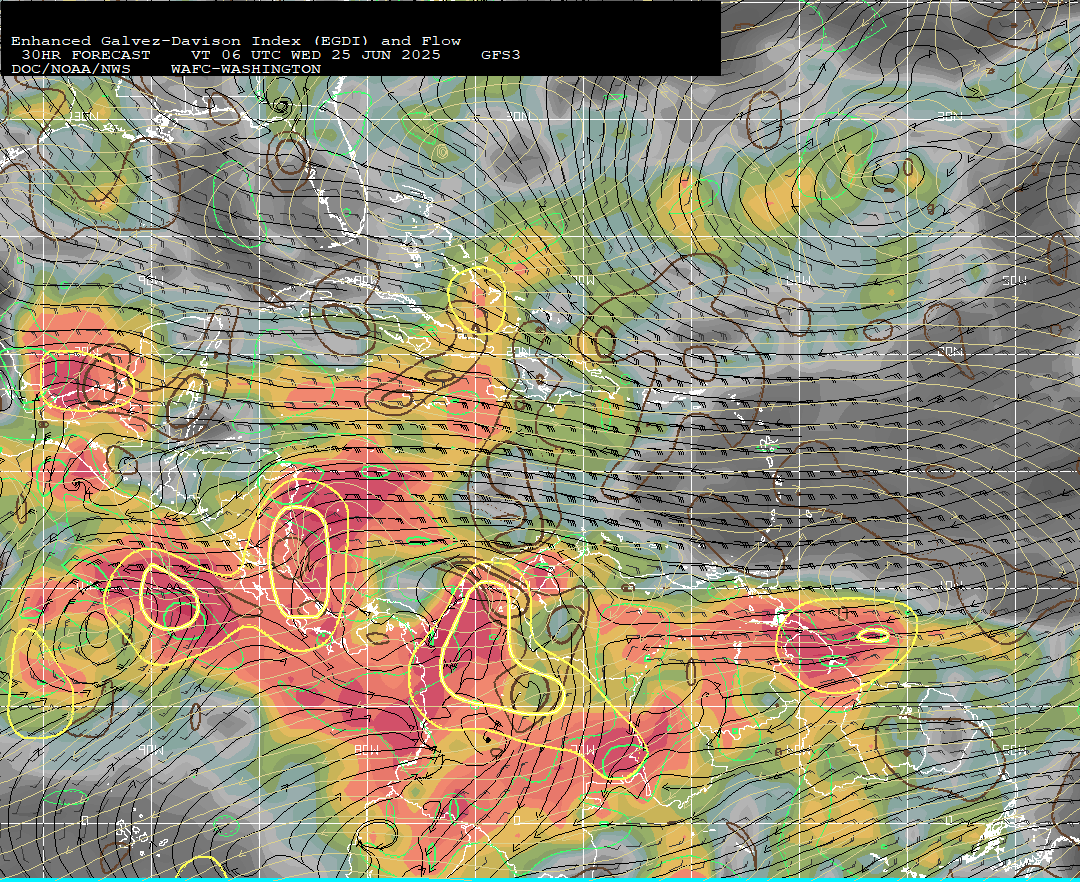Select the "GFS3" model label

click(501, 55)
